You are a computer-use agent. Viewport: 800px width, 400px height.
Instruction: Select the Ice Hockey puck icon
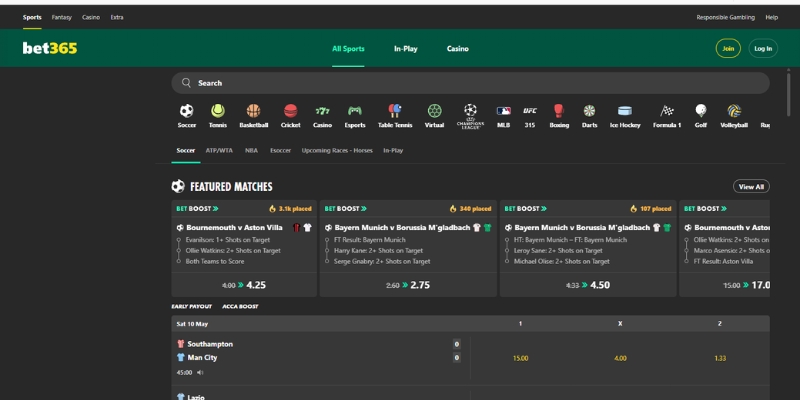point(624,111)
